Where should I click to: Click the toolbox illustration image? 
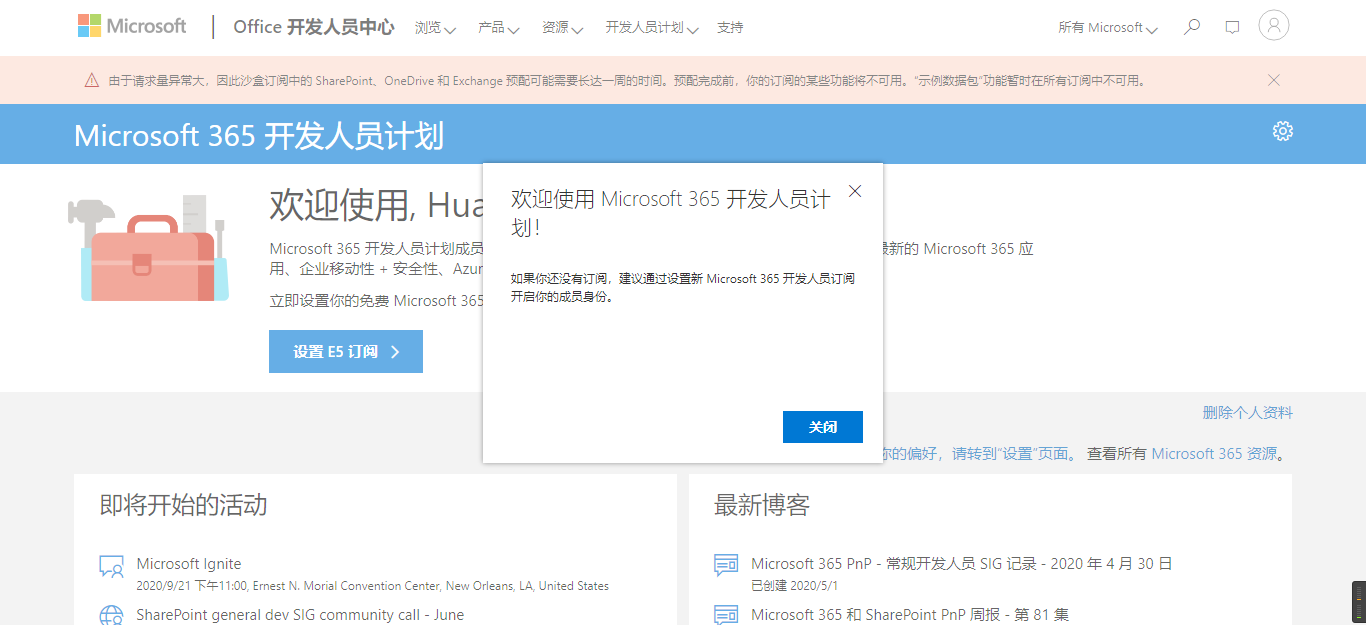pos(148,248)
